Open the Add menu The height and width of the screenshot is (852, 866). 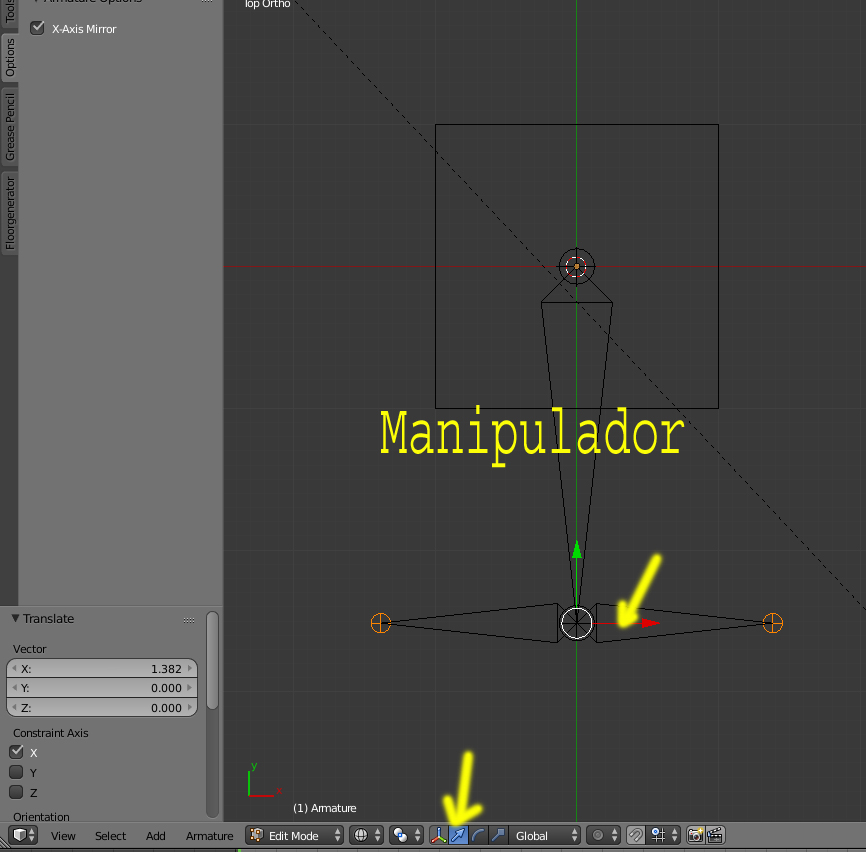[x=156, y=836]
